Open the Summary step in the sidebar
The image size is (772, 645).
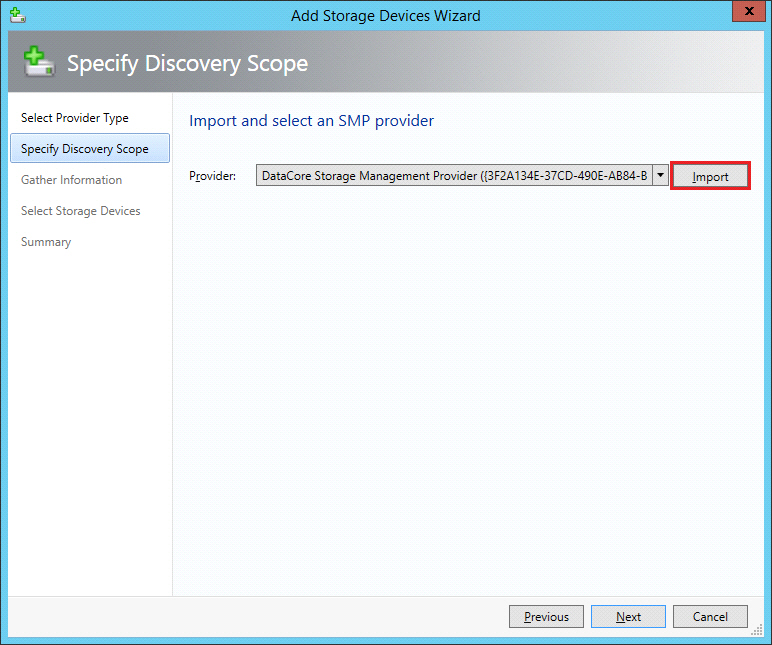click(46, 242)
